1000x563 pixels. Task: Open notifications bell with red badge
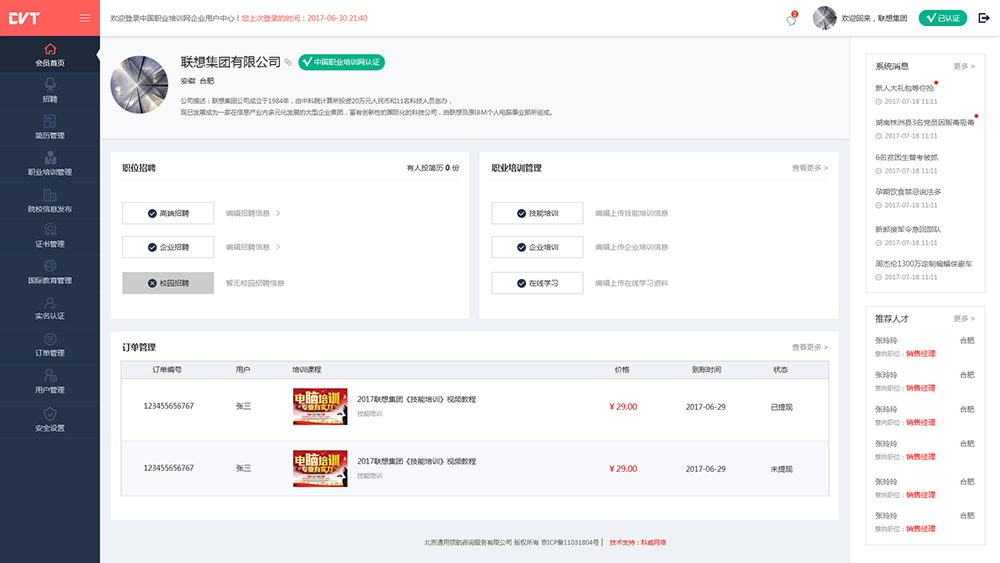tap(791, 19)
